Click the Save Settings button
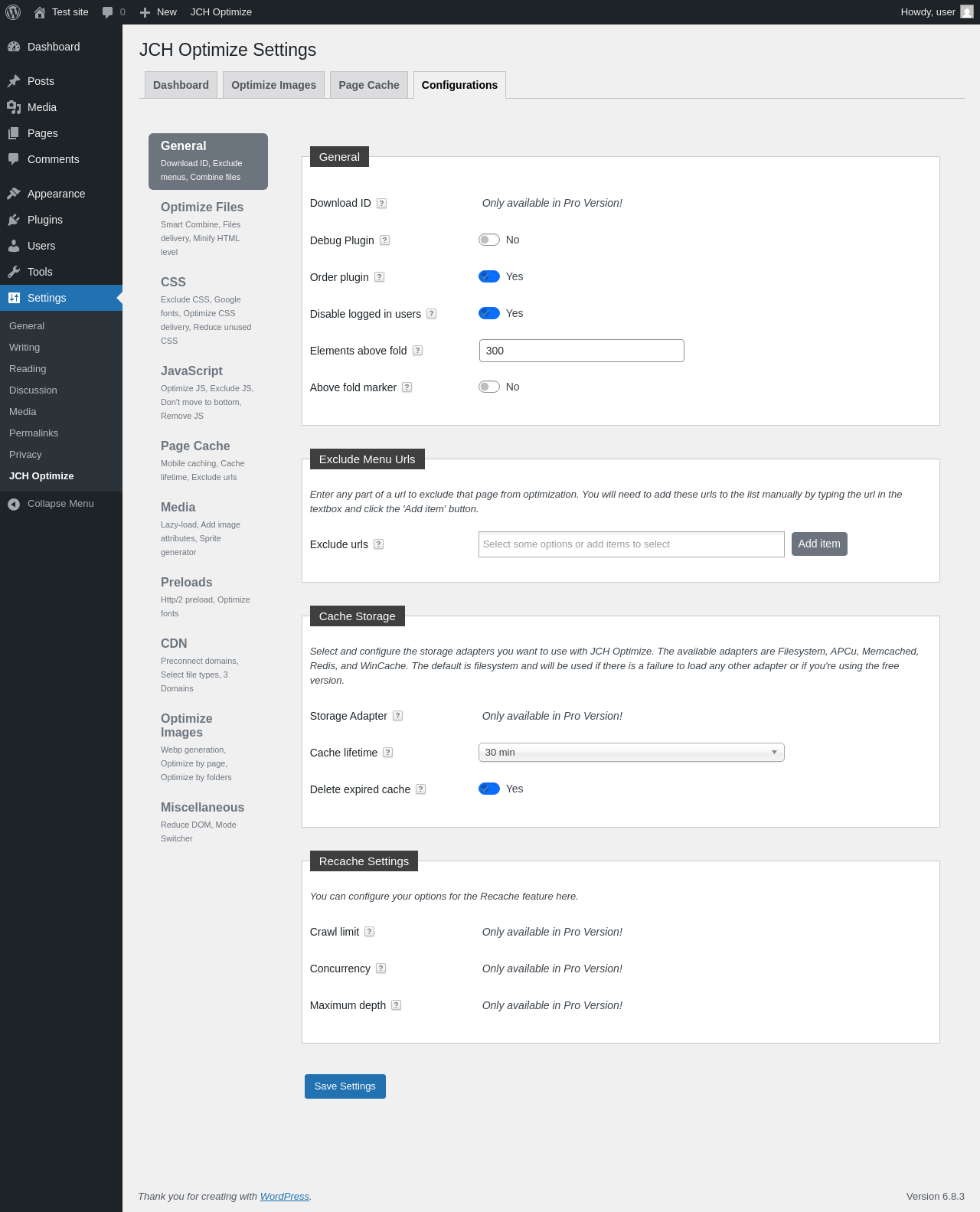Image resolution: width=980 pixels, height=1212 pixels. [x=345, y=1086]
